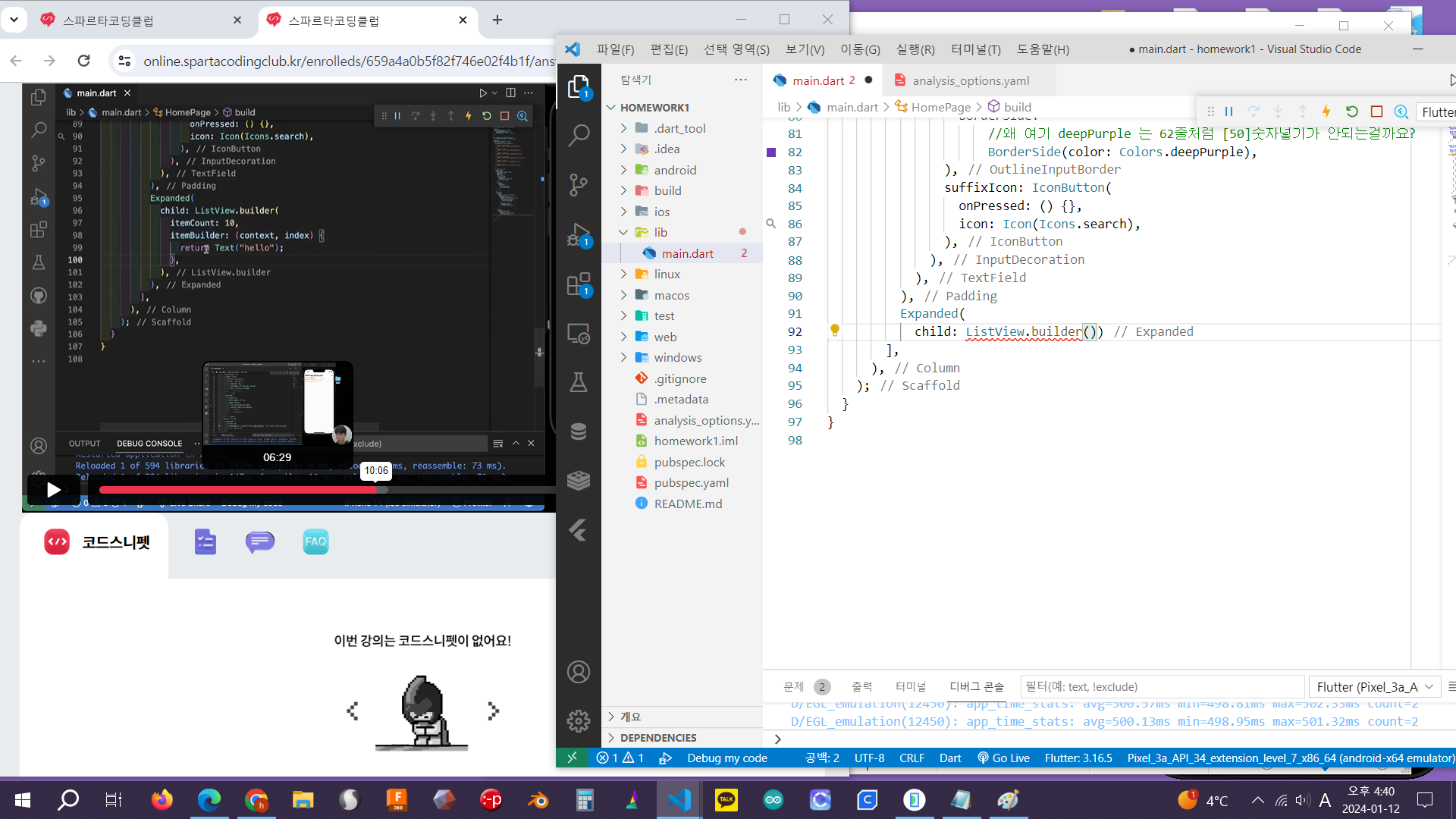The image size is (1456, 819).
Task: Click the Flutter hot reload lightning icon
Action: pos(1326,111)
